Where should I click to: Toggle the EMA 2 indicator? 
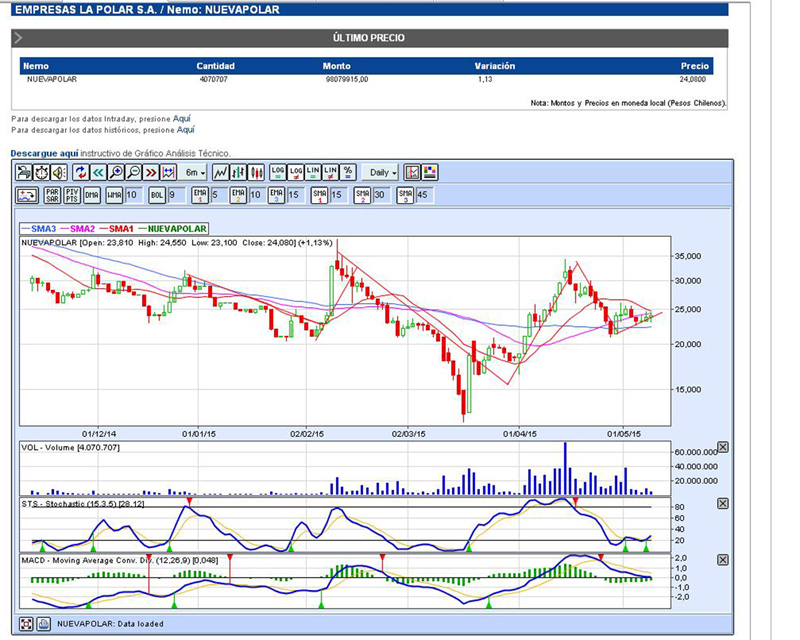tap(238, 195)
